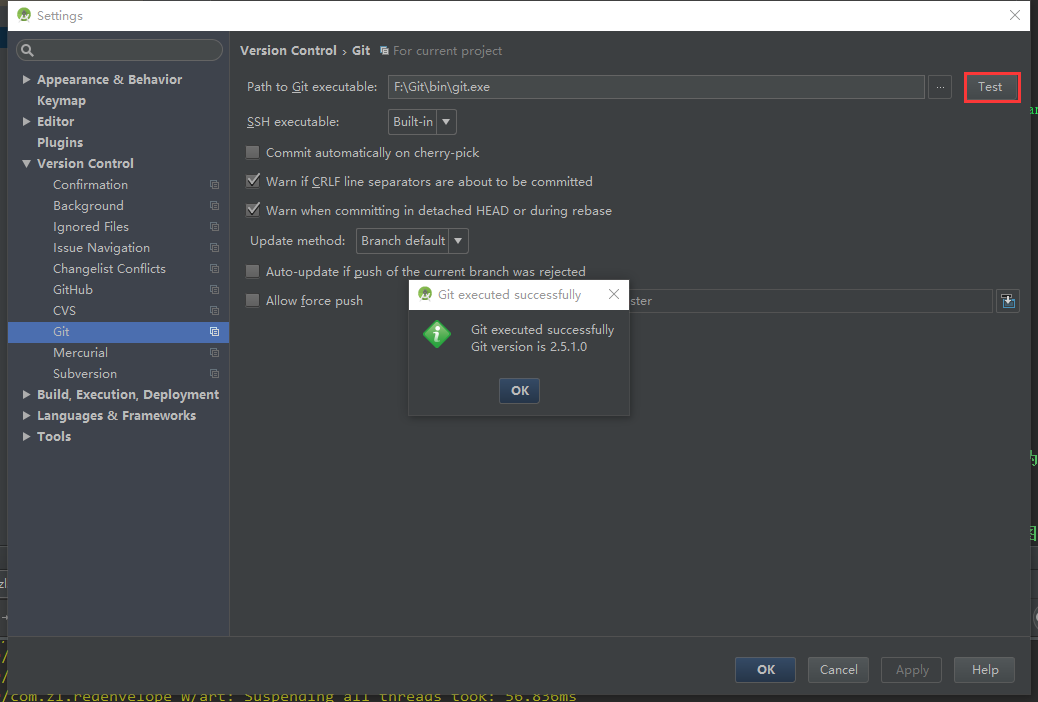The image size is (1038, 702).
Task: Open the CVS settings page
Action: tap(64, 311)
